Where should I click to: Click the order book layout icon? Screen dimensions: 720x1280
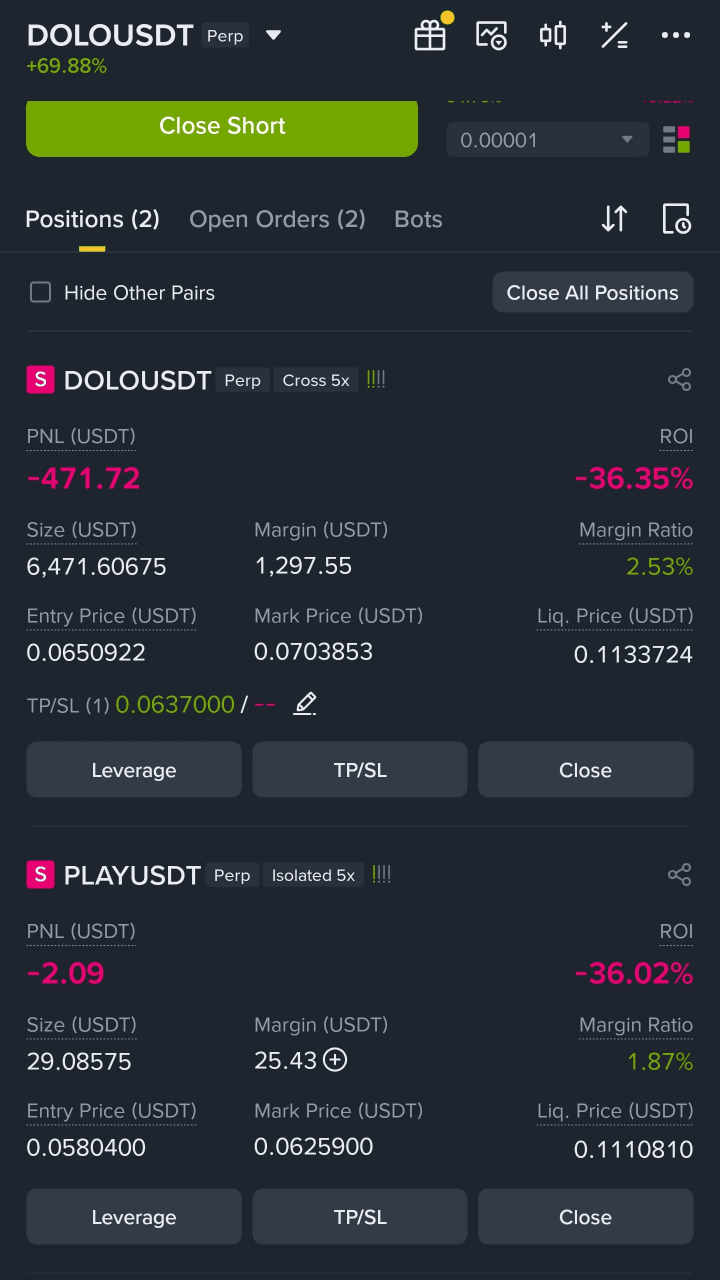[677, 140]
